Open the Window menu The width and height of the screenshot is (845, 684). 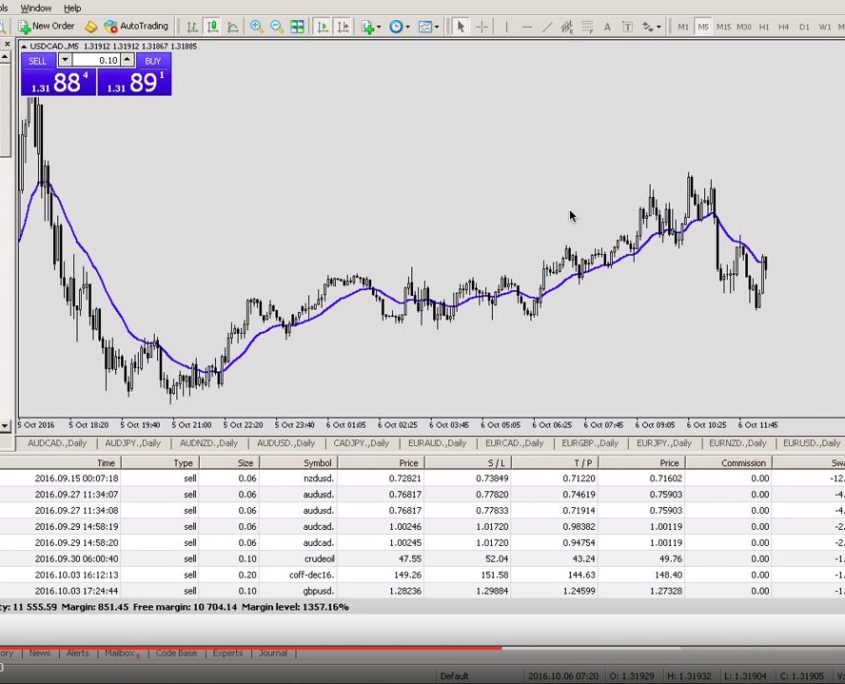(36, 8)
